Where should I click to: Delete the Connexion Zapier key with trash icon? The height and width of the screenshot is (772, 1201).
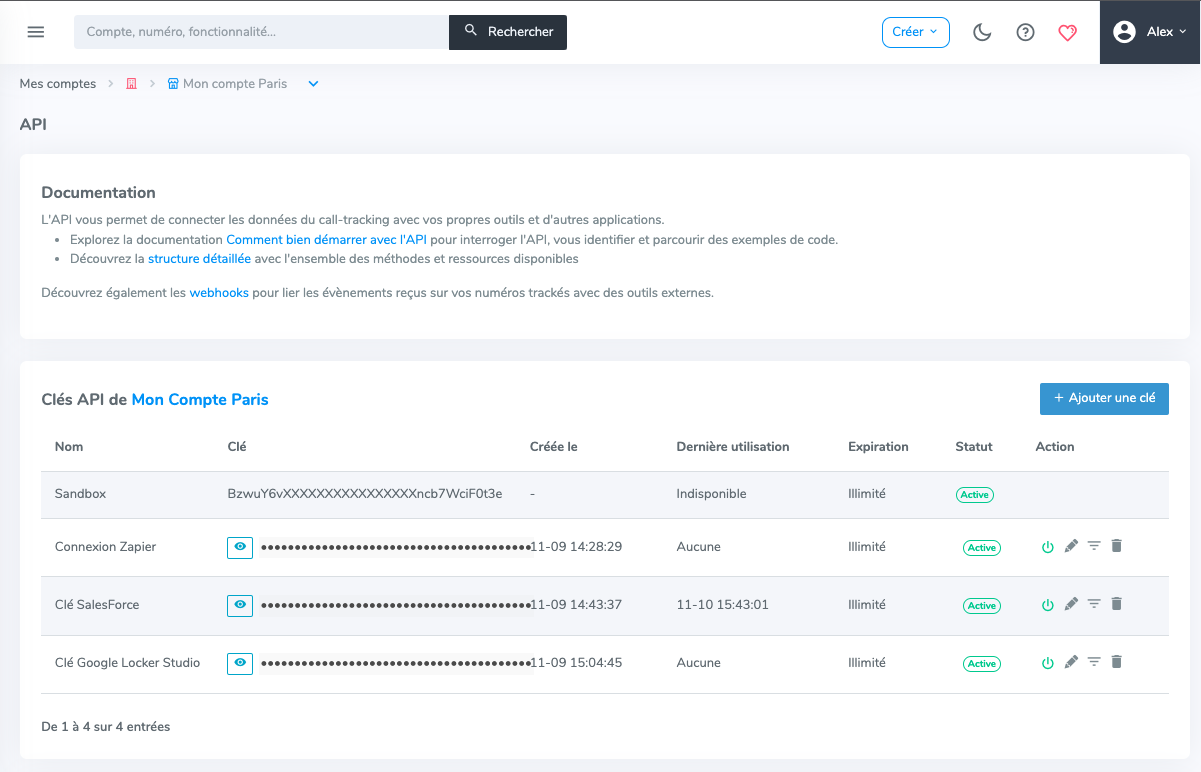coord(1117,546)
